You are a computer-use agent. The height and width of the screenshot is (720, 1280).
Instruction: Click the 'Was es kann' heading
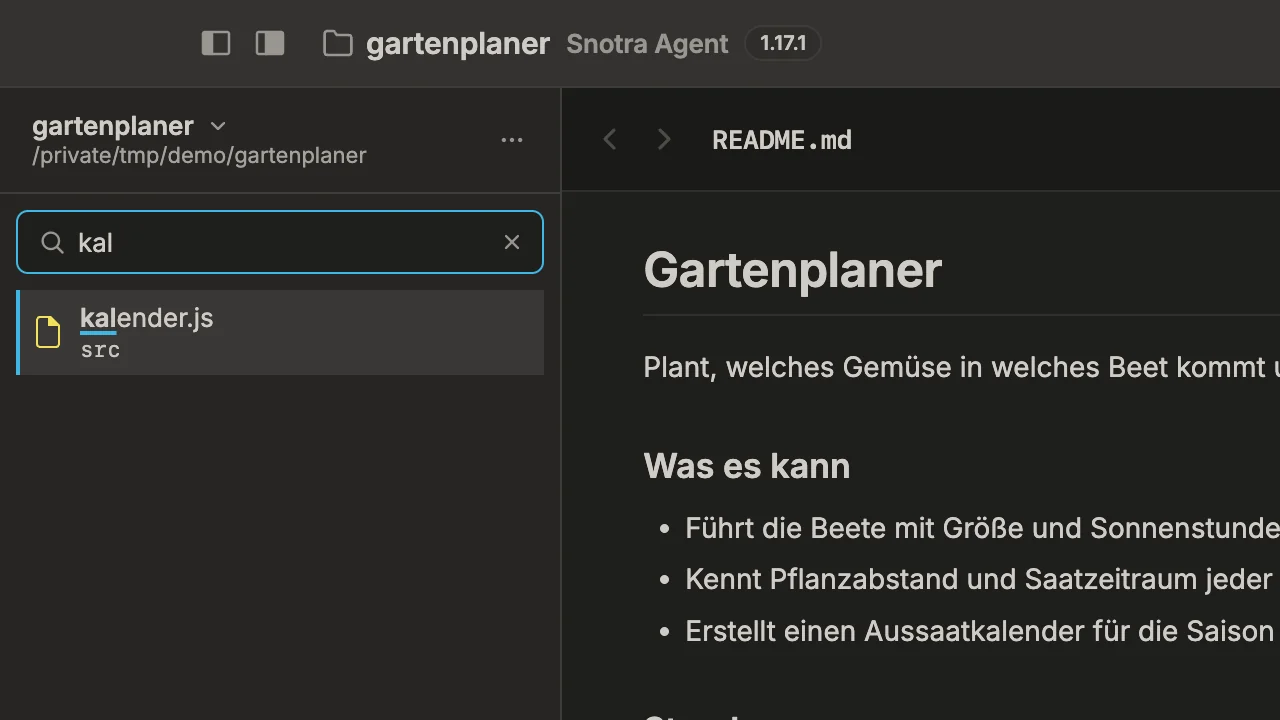coord(747,466)
